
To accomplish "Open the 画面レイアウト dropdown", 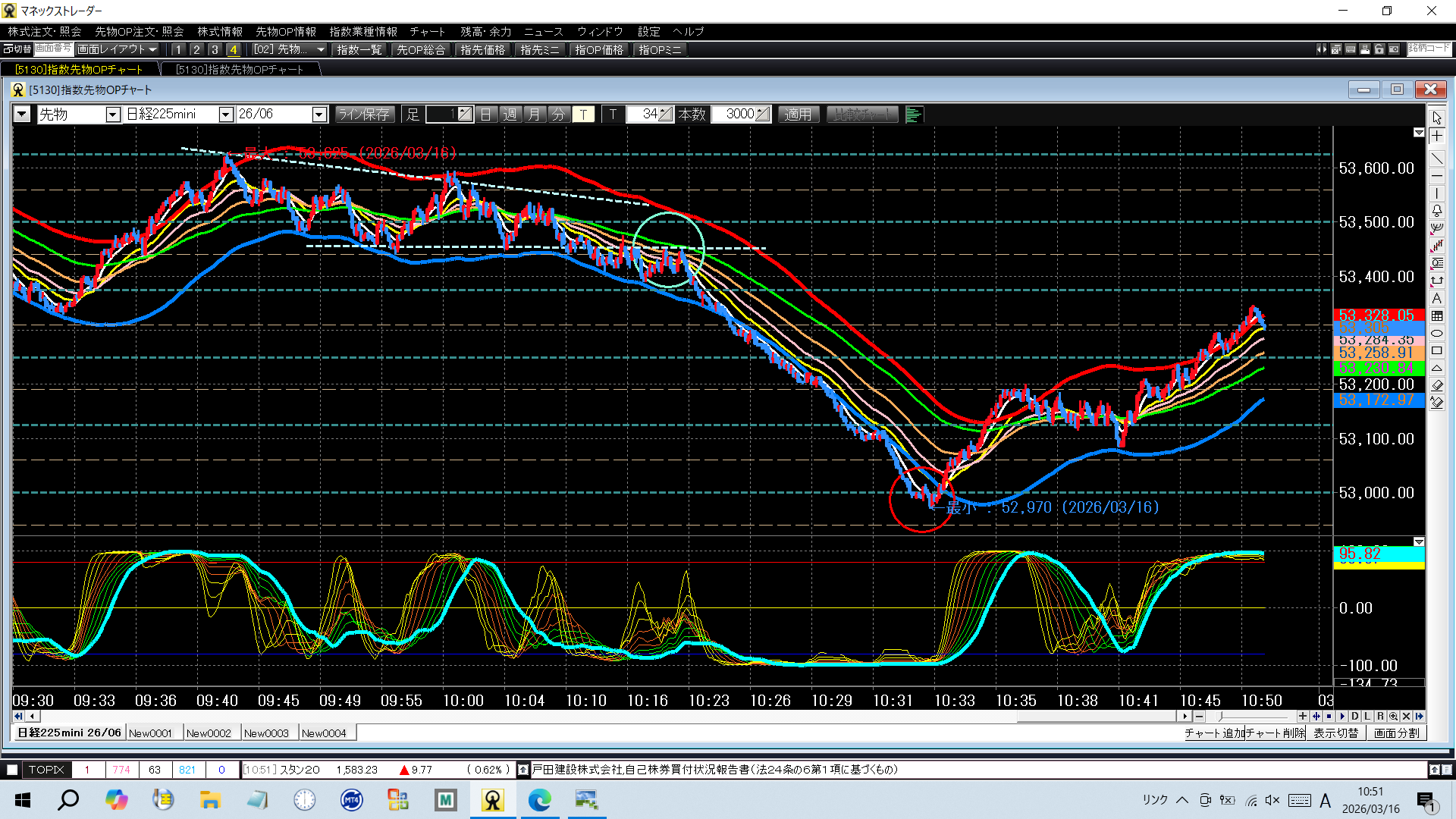I will click(118, 49).
